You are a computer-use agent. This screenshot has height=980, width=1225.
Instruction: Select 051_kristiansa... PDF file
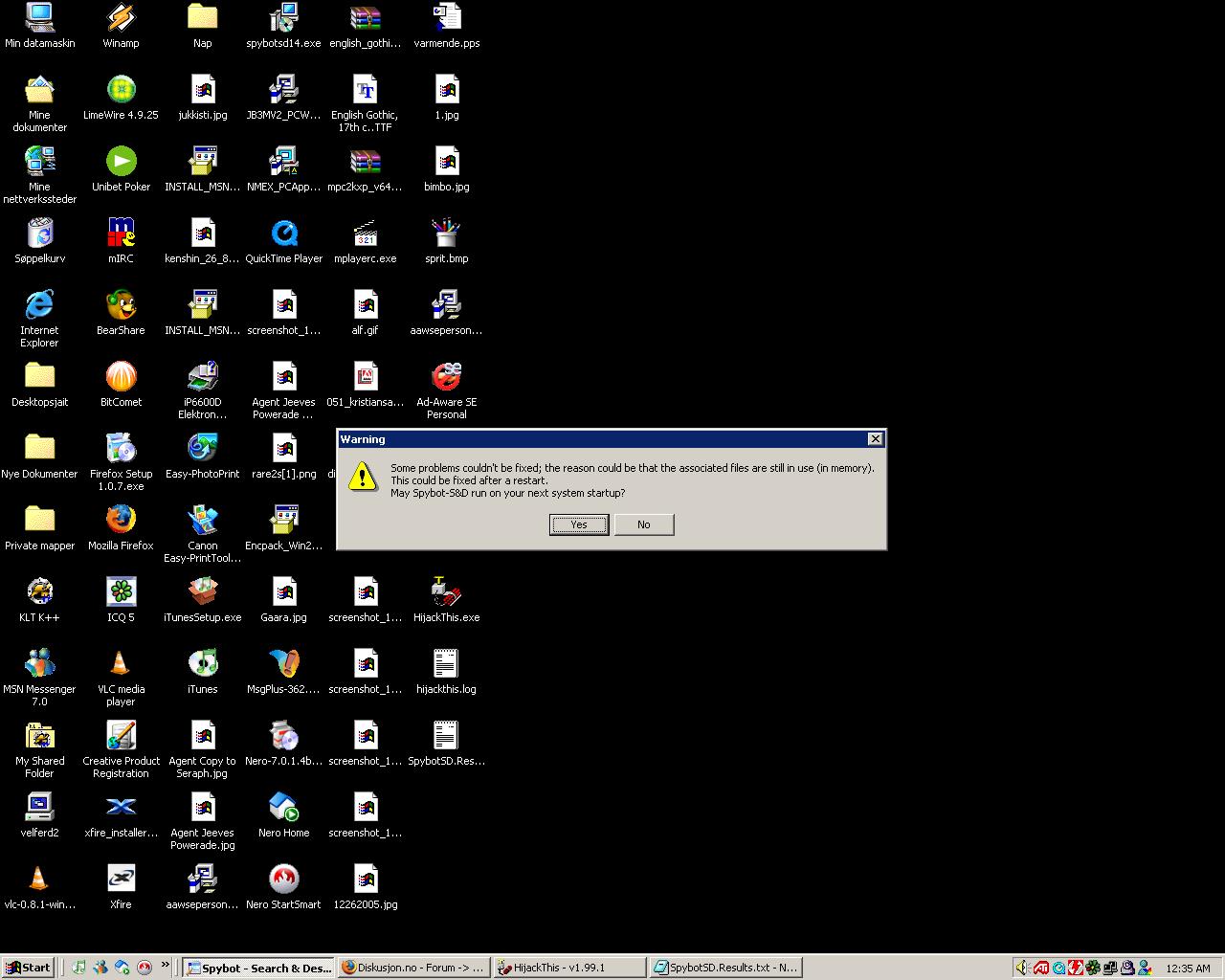pos(365,385)
